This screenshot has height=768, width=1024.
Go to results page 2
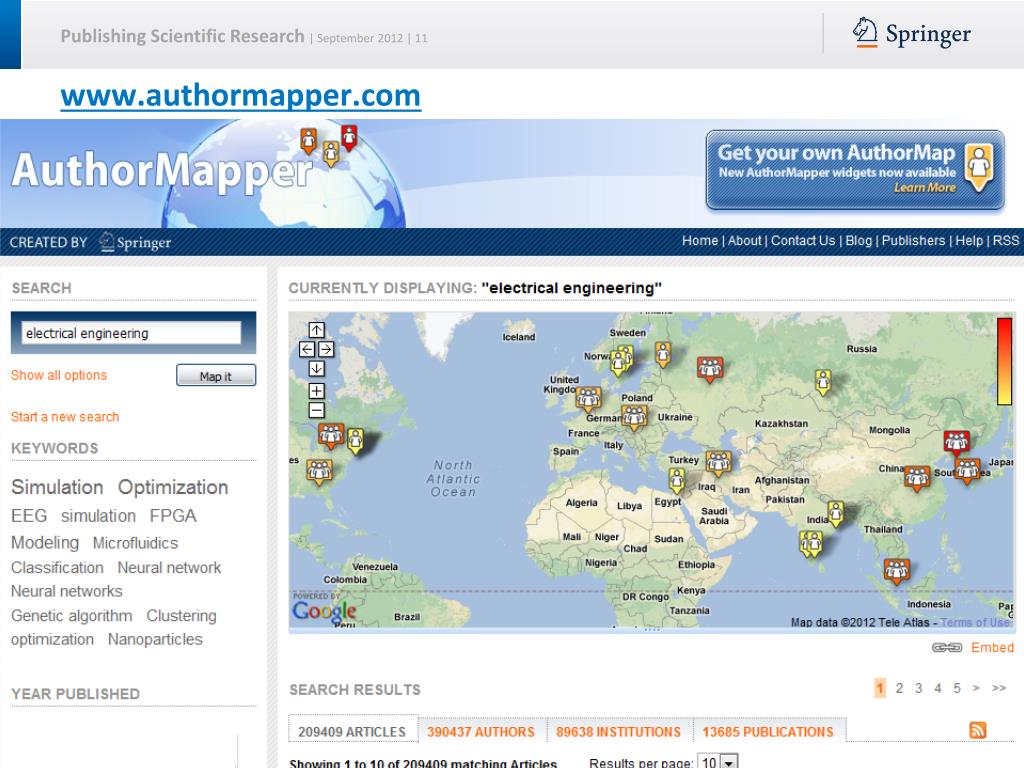click(x=899, y=688)
